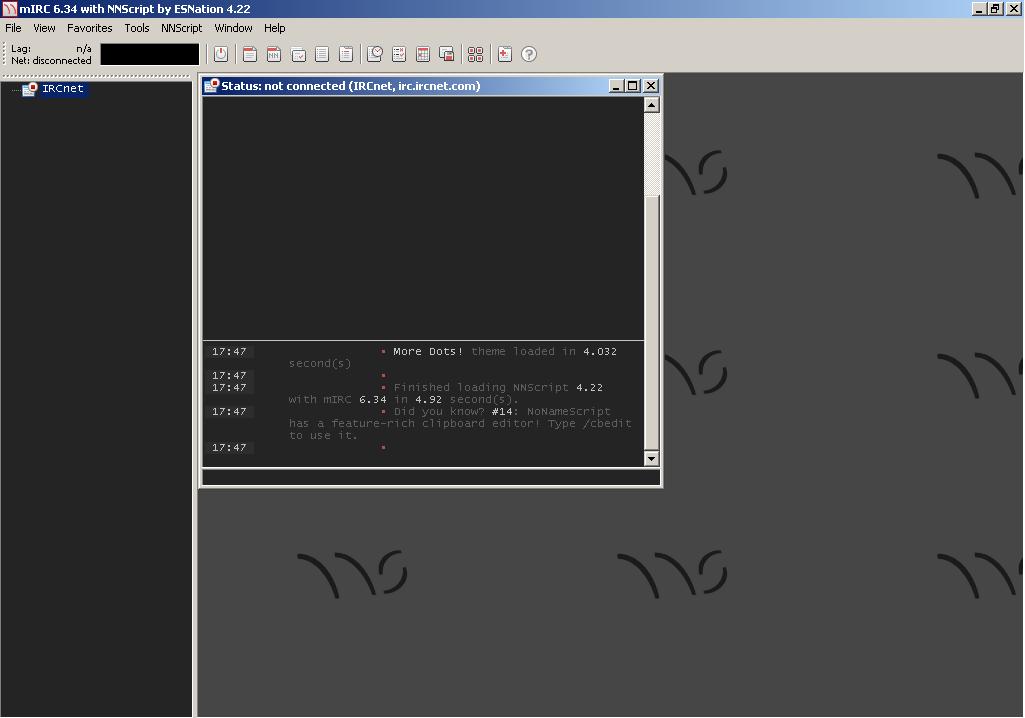The width and height of the screenshot is (1025, 718).
Task: Click the clock timer list icon
Action: pyautogui.click(x=375, y=54)
